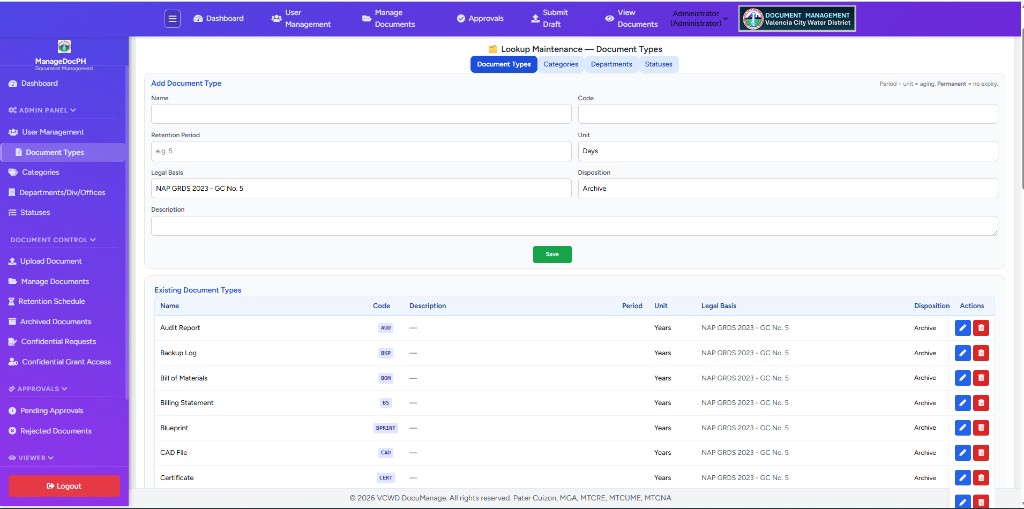The width and height of the screenshot is (1024, 509).
Task: Edit the Blueprint document type
Action: click(963, 428)
